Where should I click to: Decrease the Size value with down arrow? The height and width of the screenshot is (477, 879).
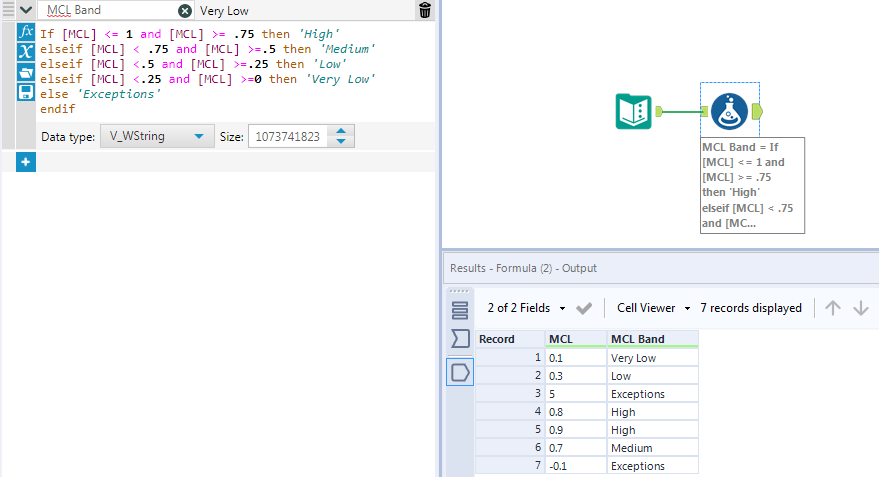point(341,141)
